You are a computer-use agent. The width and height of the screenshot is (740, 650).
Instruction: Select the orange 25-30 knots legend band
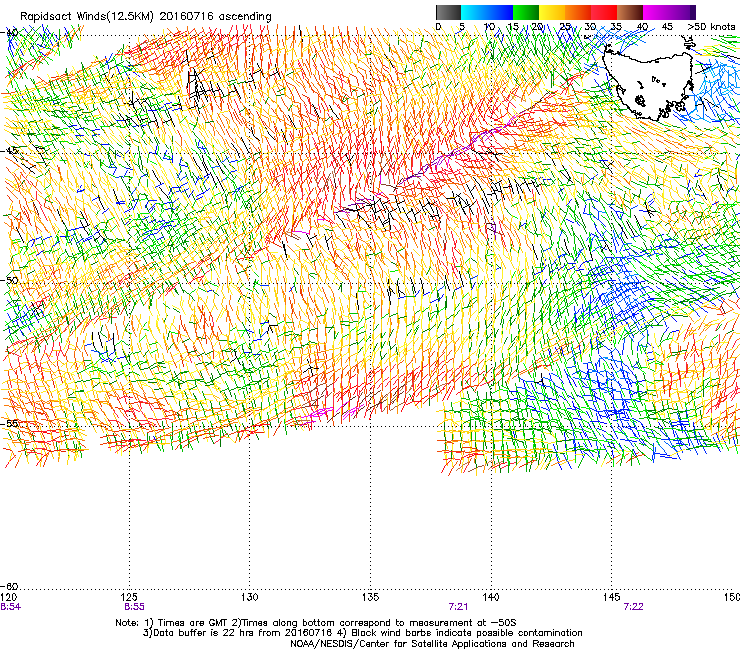[578, 12]
